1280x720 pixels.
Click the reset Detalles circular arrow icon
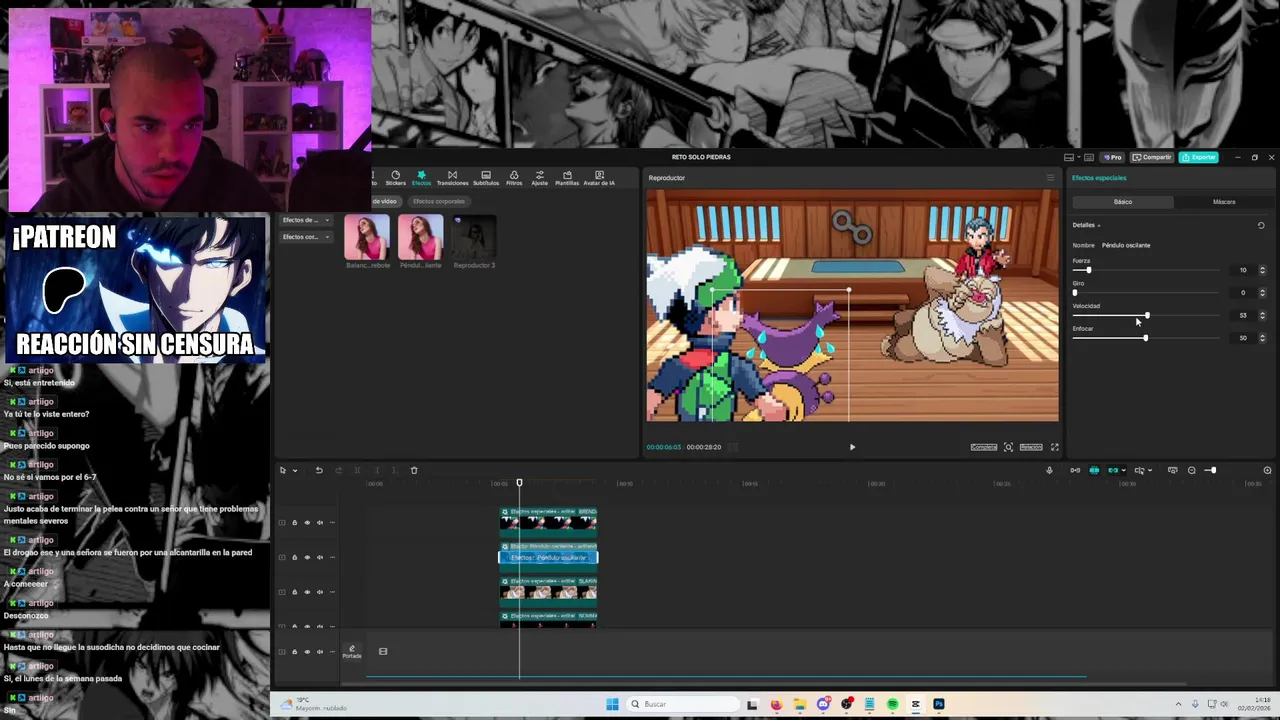(x=1261, y=225)
